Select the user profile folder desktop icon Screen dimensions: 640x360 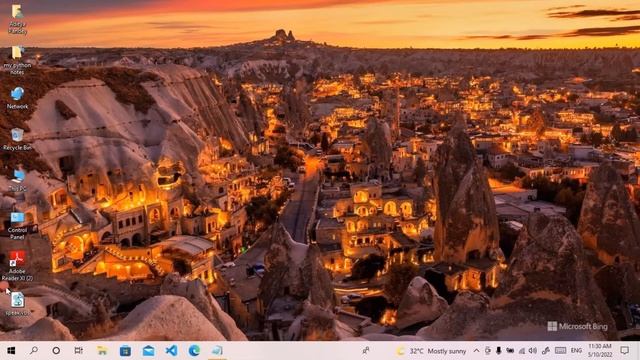coord(17,19)
